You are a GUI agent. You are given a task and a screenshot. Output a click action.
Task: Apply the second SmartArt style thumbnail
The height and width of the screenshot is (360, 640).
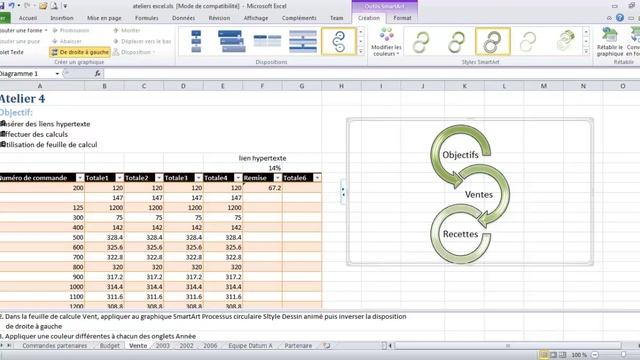[x=457, y=42]
